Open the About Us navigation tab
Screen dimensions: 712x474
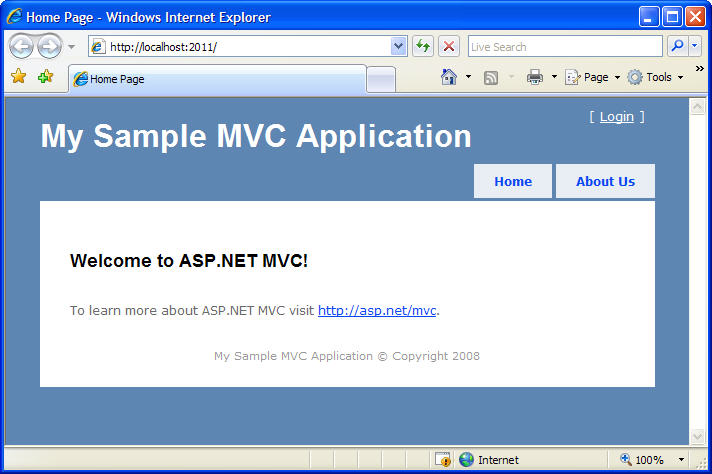[x=605, y=181]
